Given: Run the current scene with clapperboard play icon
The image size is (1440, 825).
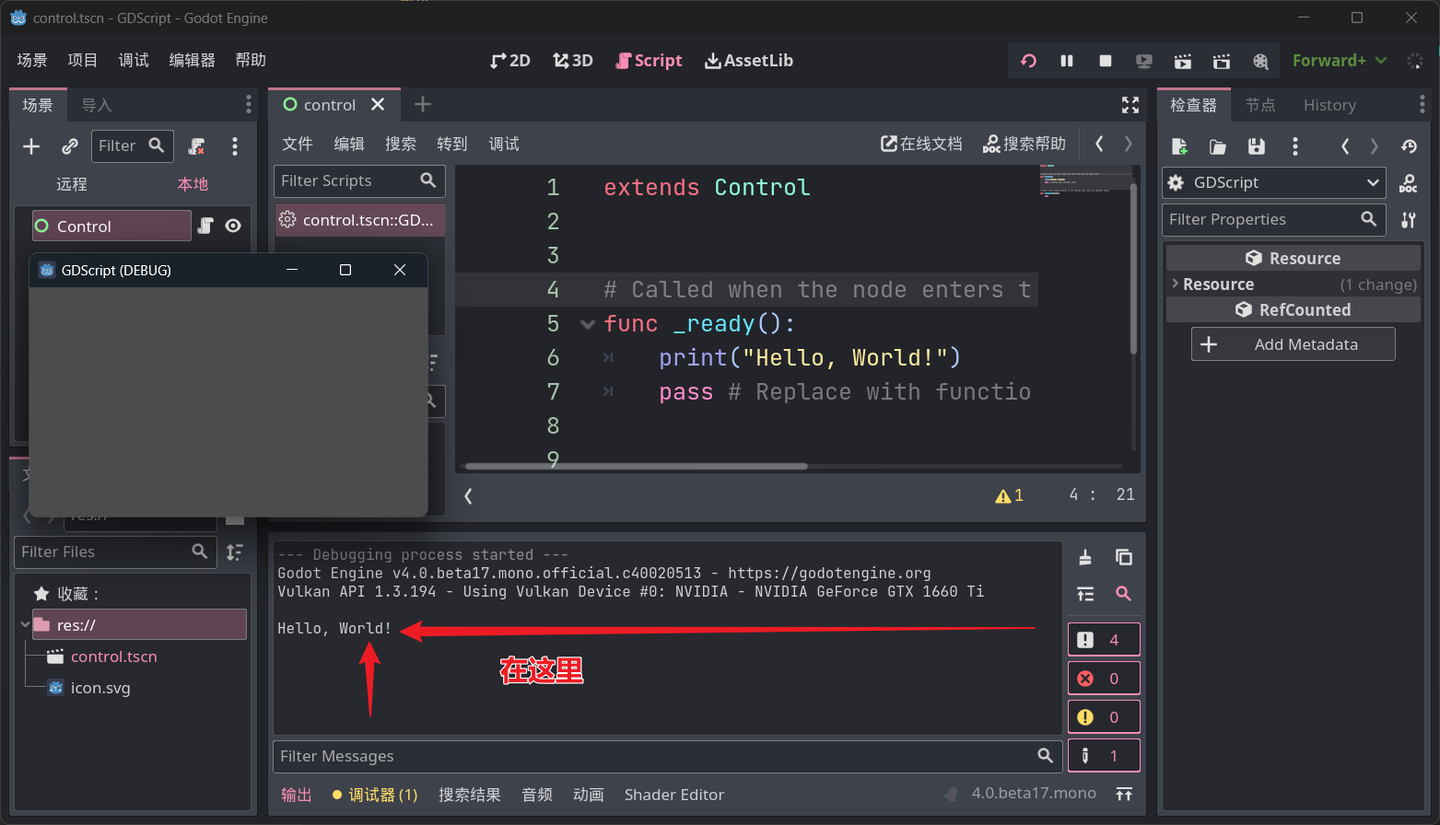Looking at the screenshot, I should (1183, 61).
